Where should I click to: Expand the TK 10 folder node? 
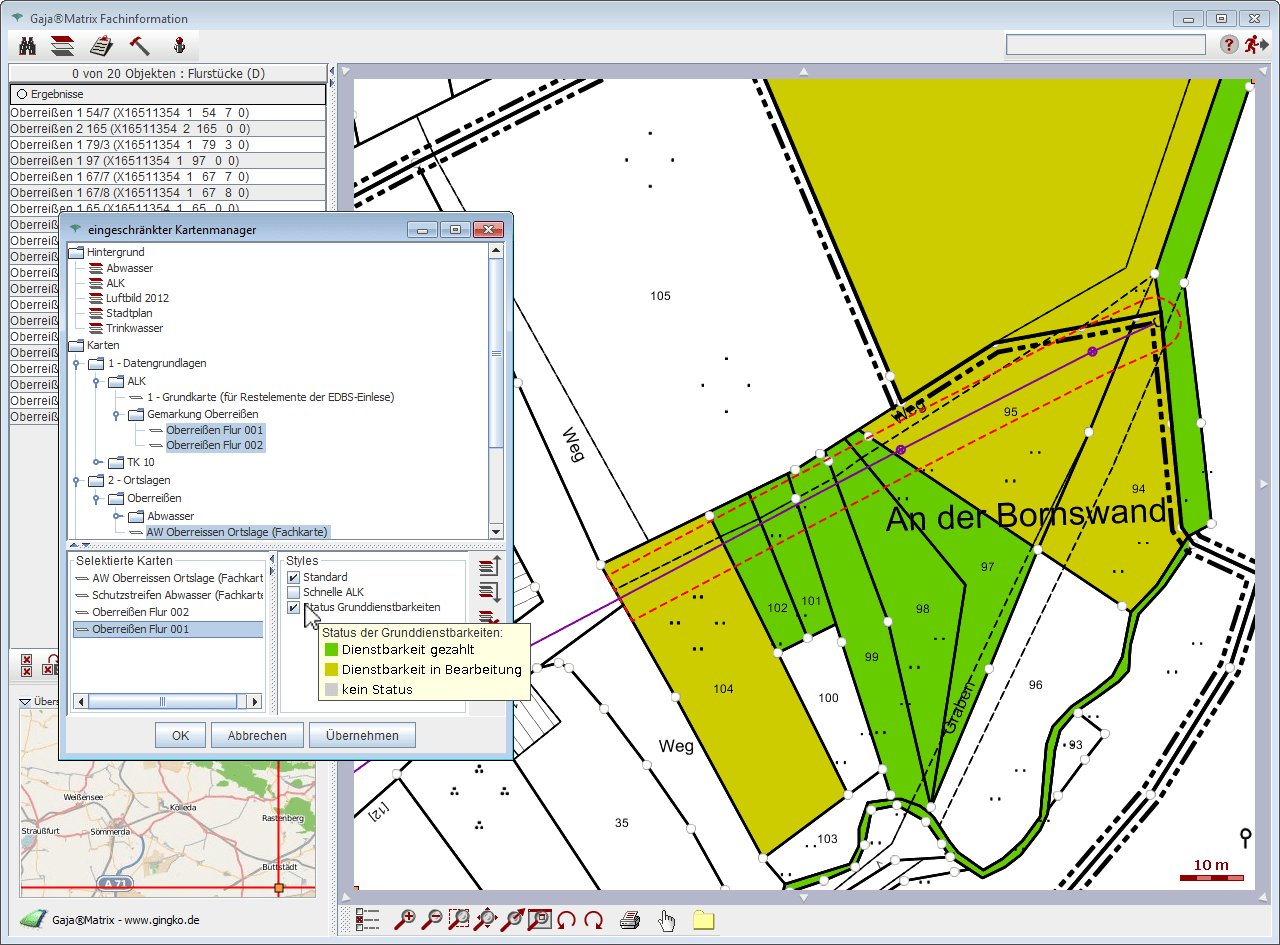97,462
